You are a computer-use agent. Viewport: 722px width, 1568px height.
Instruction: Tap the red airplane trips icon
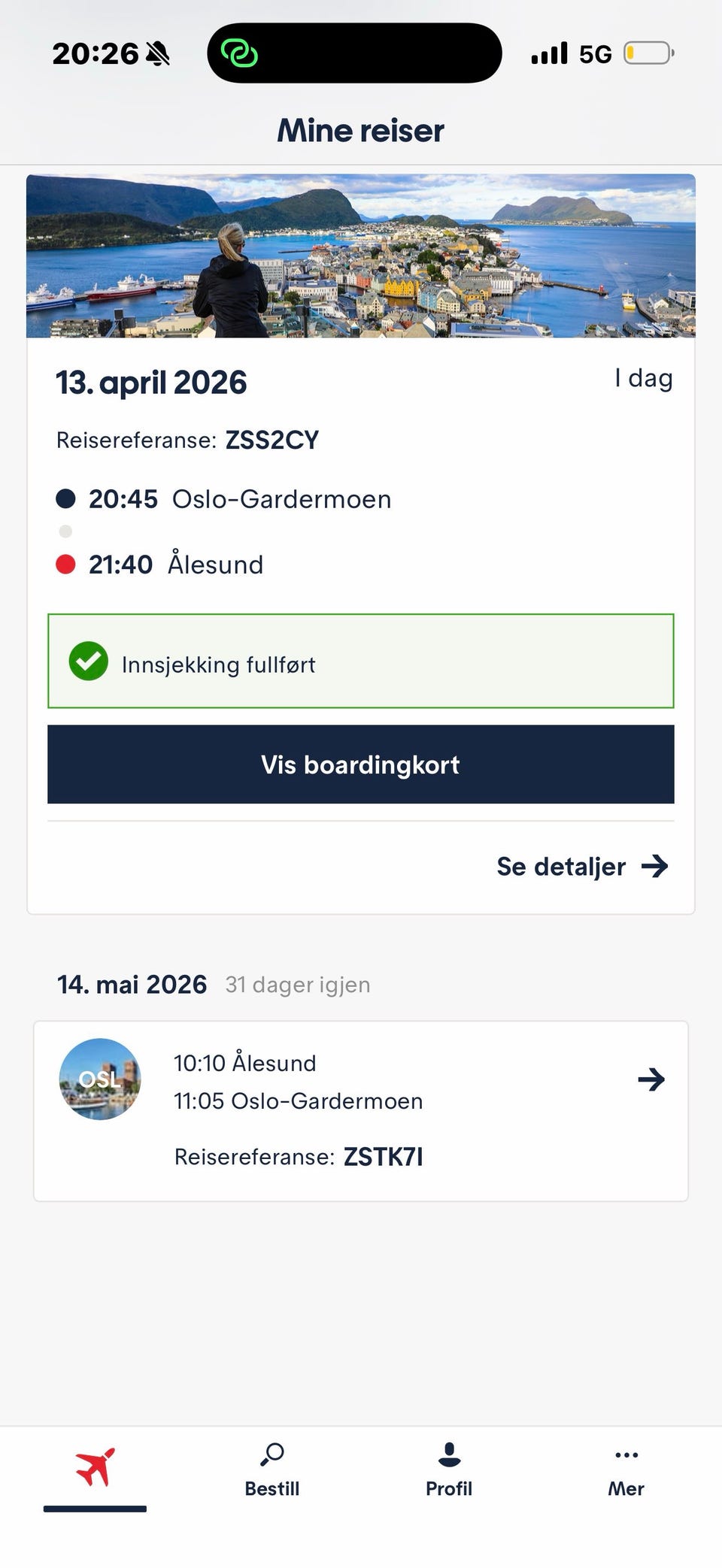(95, 1467)
